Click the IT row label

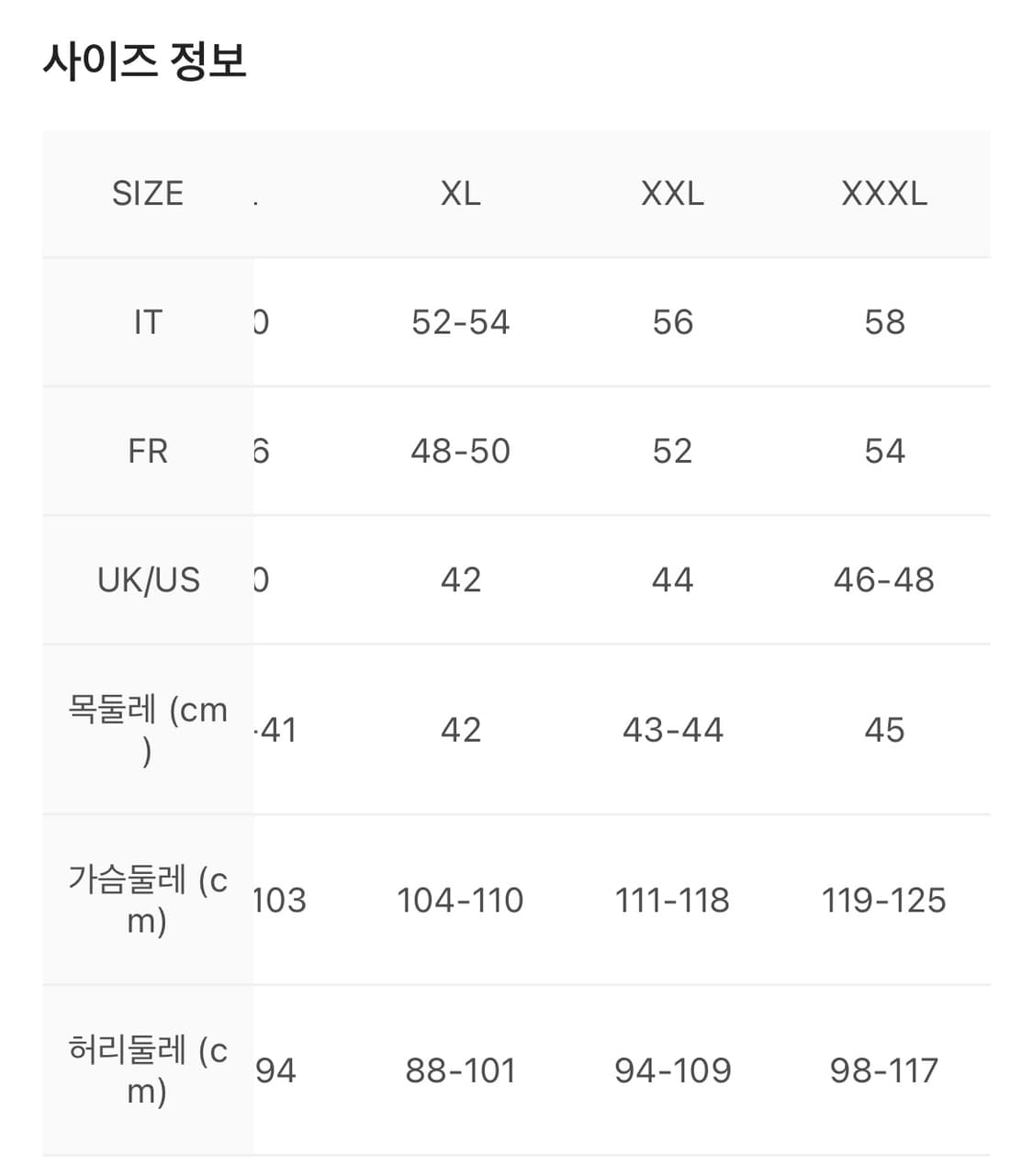(x=147, y=322)
